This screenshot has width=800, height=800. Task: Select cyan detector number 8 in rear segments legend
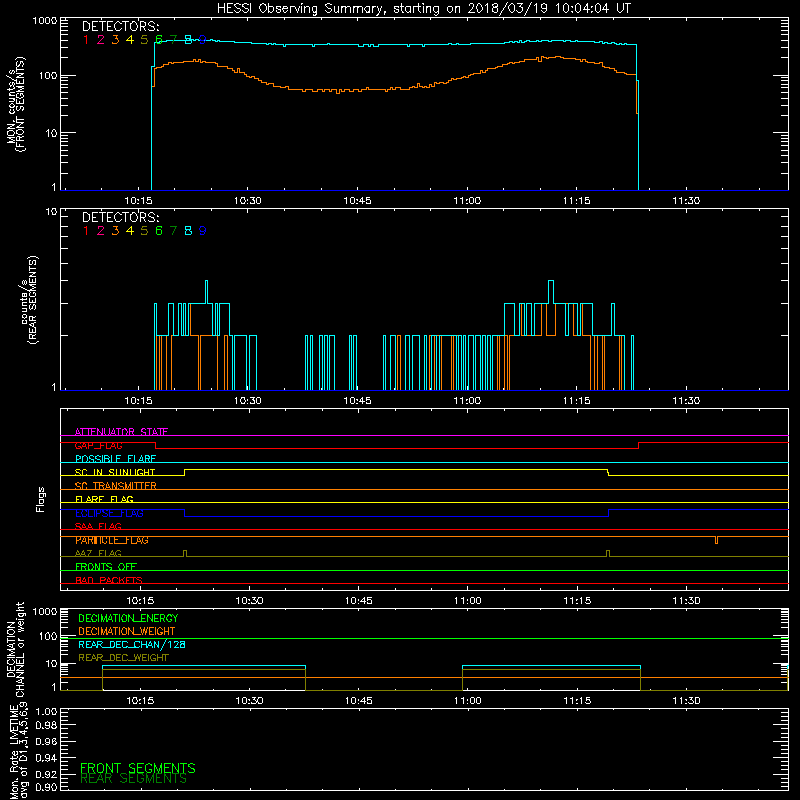[188, 231]
